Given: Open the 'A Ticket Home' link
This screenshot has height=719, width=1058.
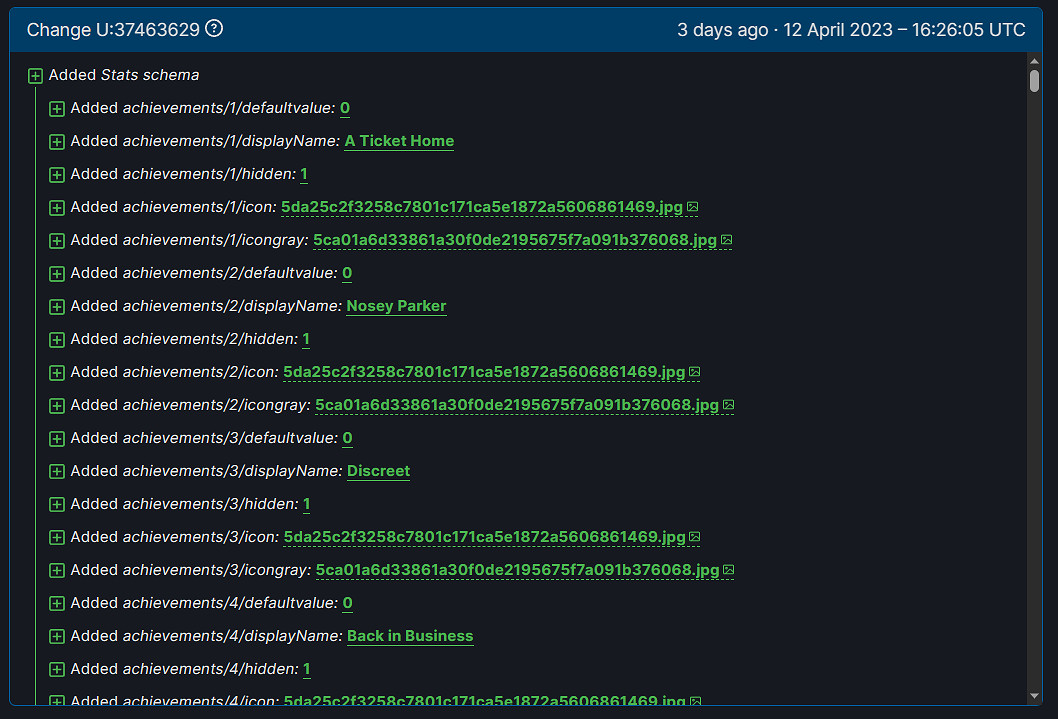Looking at the screenshot, I should (399, 141).
